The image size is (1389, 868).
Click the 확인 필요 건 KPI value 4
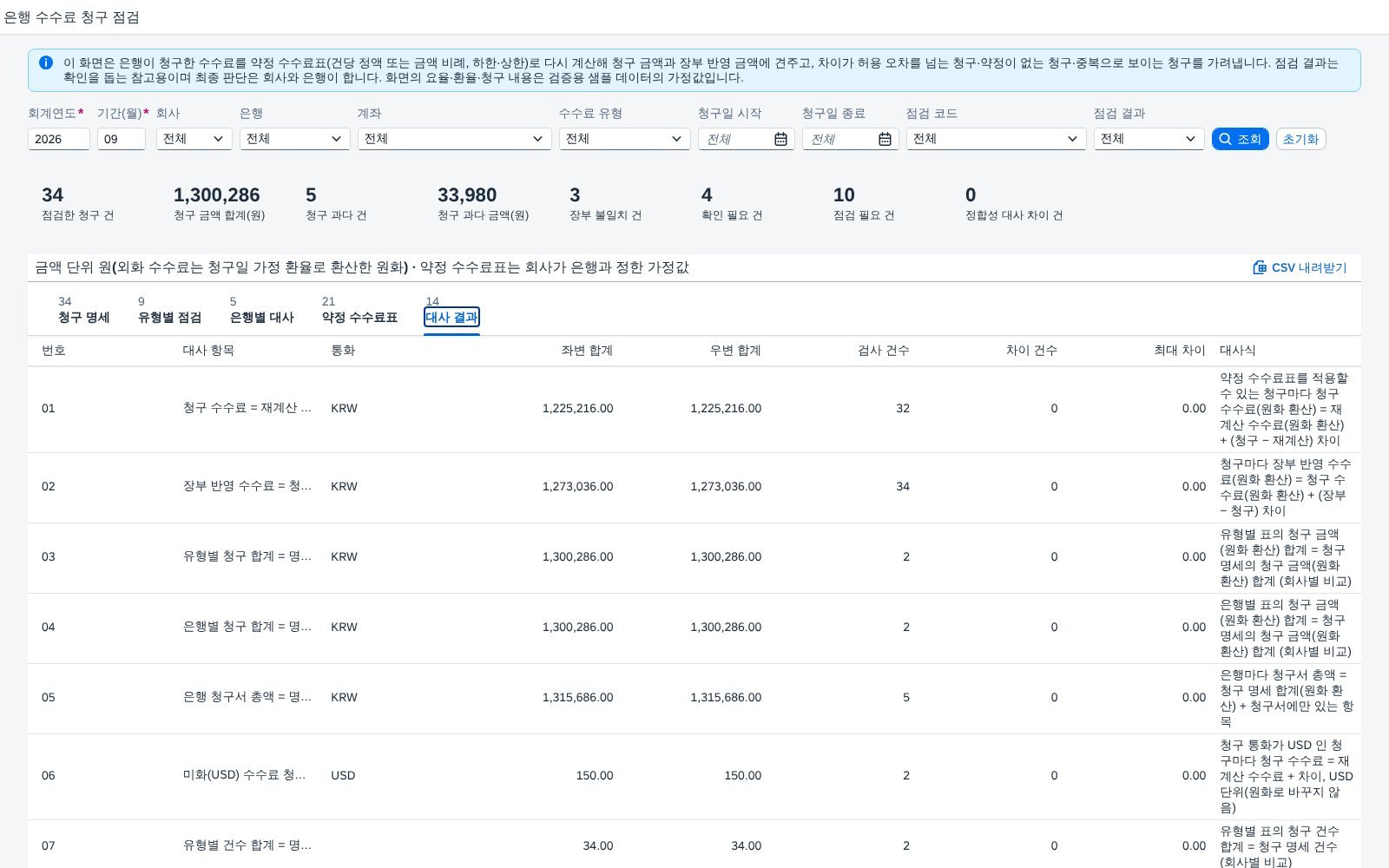[x=707, y=195]
